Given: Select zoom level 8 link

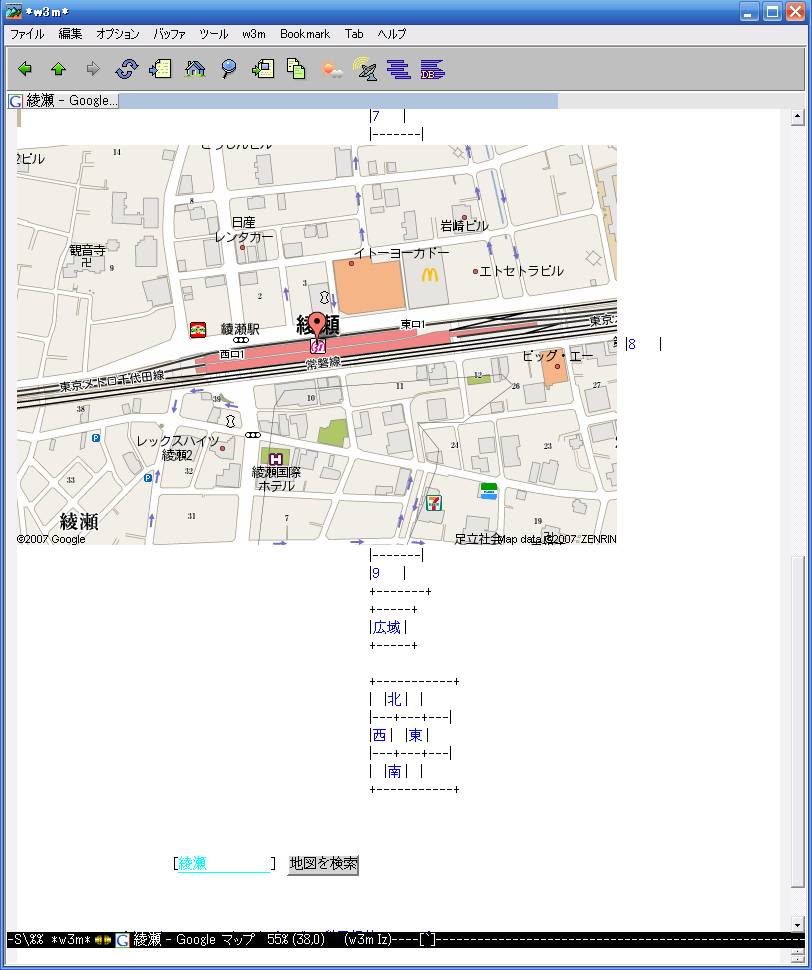Looking at the screenshot, I should coord(631,344).
